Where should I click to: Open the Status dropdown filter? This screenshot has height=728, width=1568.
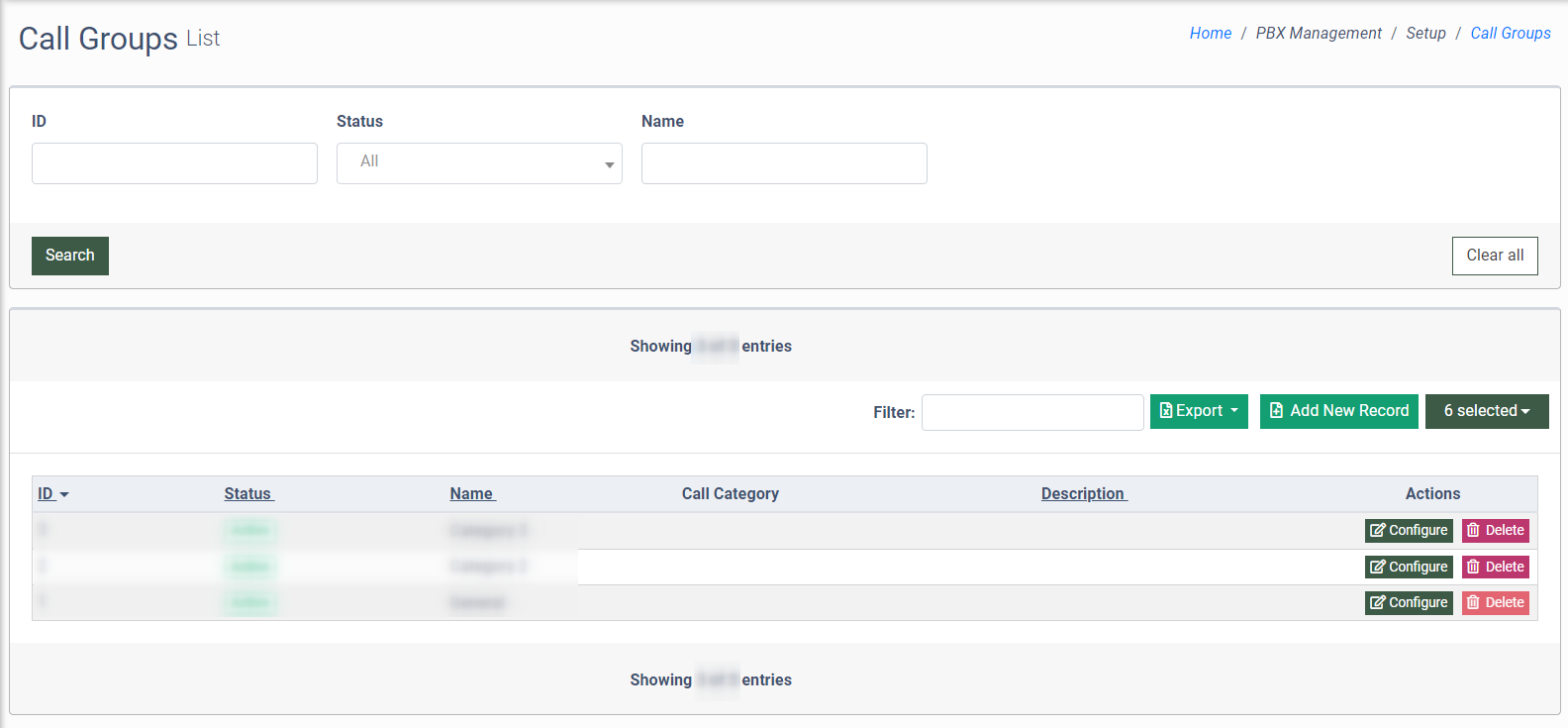[x=479, y=163]
